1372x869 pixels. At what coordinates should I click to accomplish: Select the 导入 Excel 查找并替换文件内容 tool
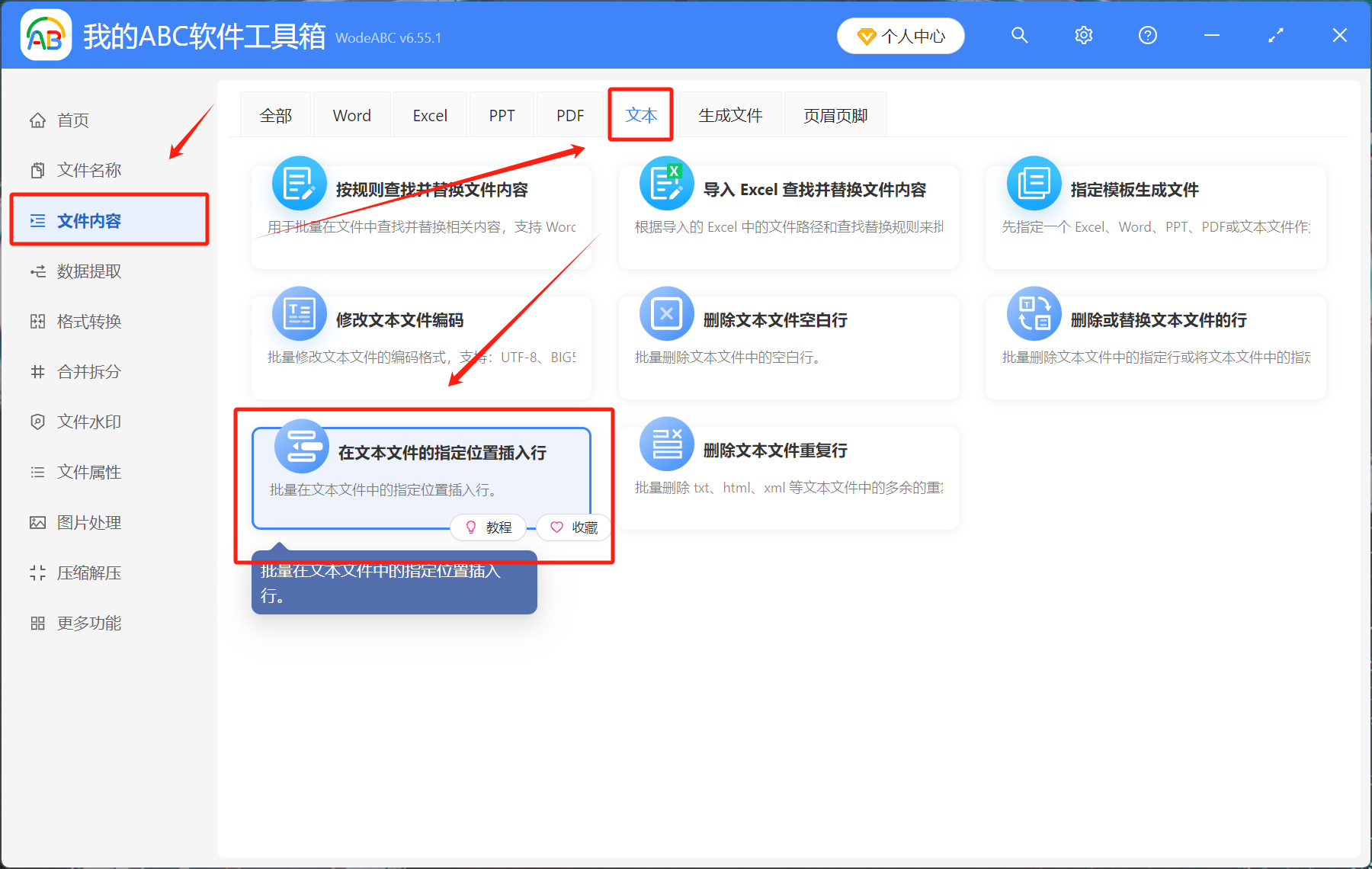[x=666, y=183]
